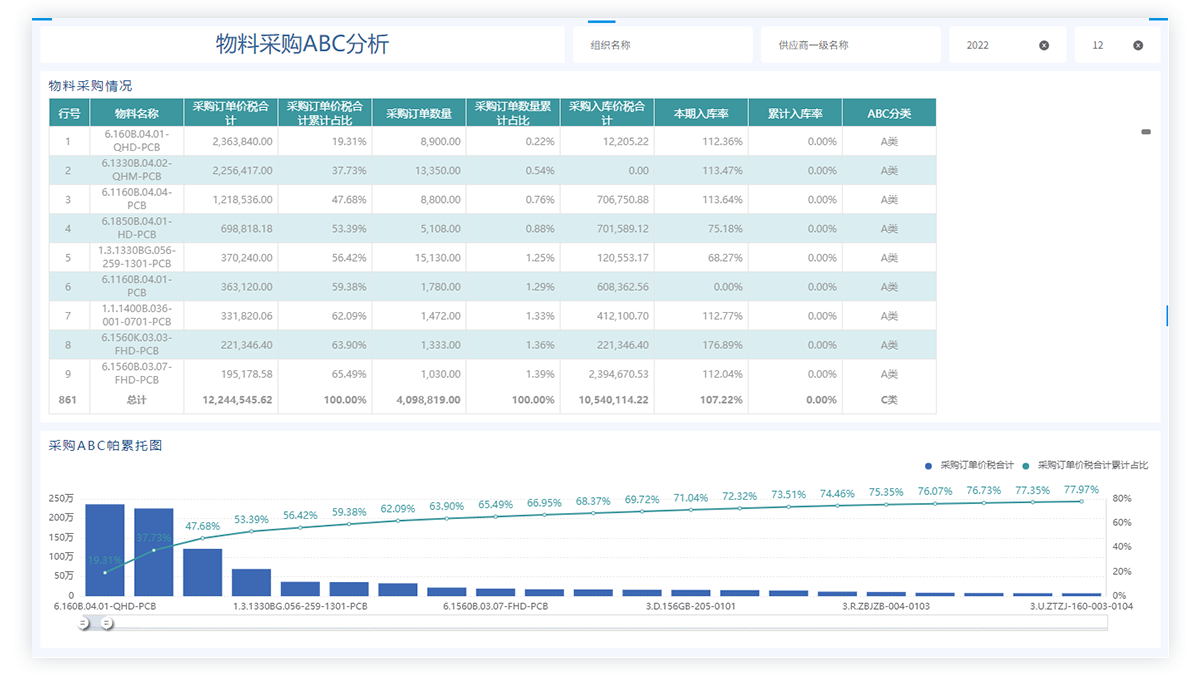Sort by the ABC分类 column header
Viewport: 1200px width, 675px height.
tap(889, 113)
